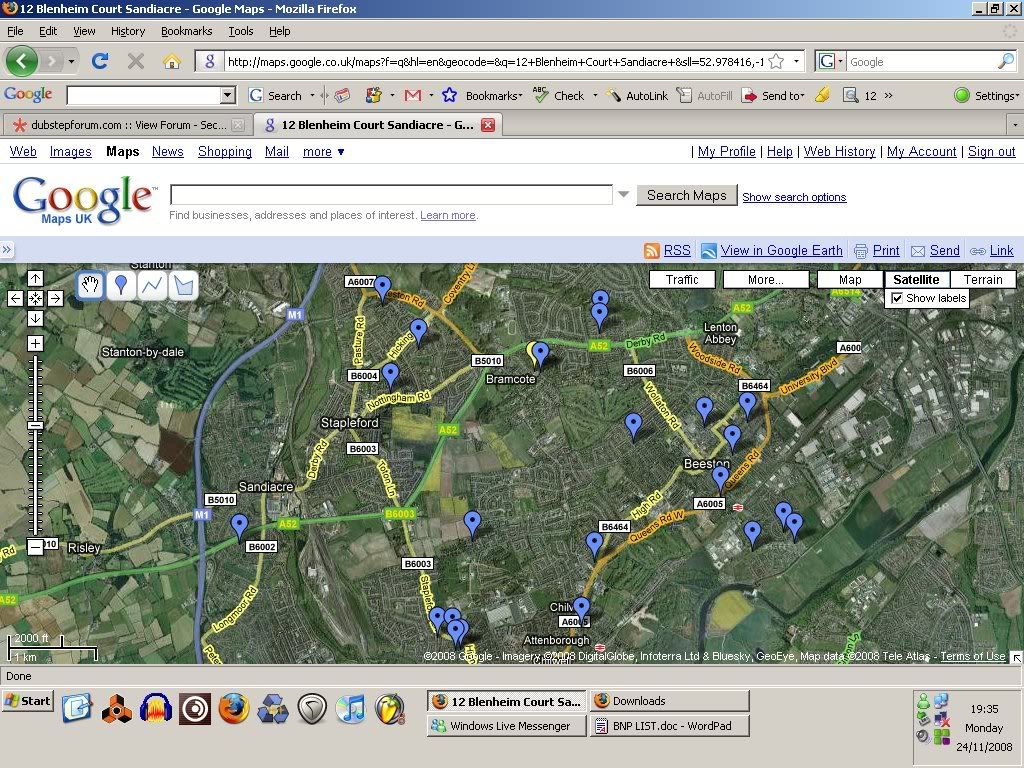Pan map right with arrow button
The image size is (1024, 768).
coord(56,298)
